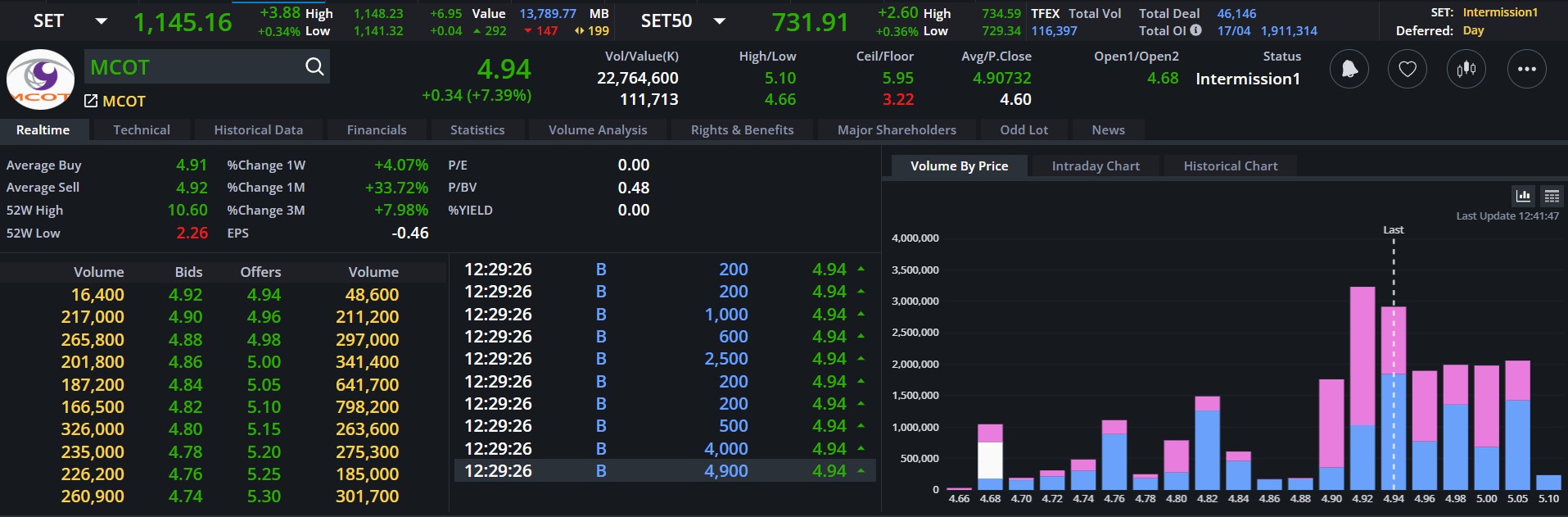
Task: Click the MCOT link below the search box
Action: tap(124, 101)
